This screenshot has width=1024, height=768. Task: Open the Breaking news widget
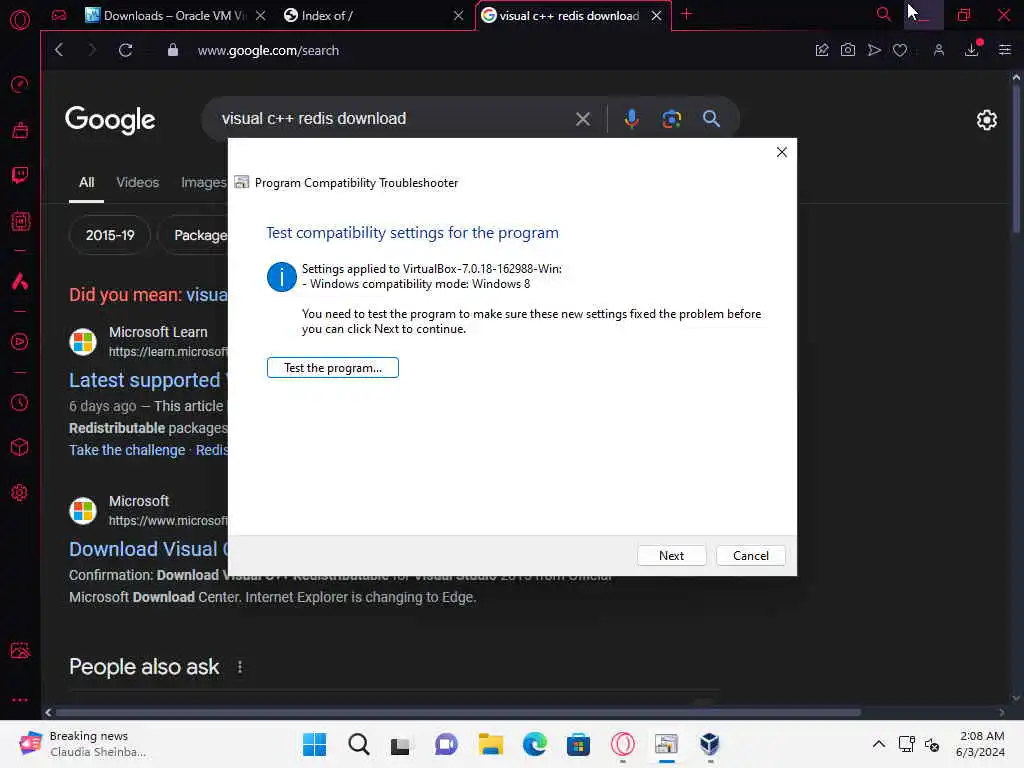84,744
